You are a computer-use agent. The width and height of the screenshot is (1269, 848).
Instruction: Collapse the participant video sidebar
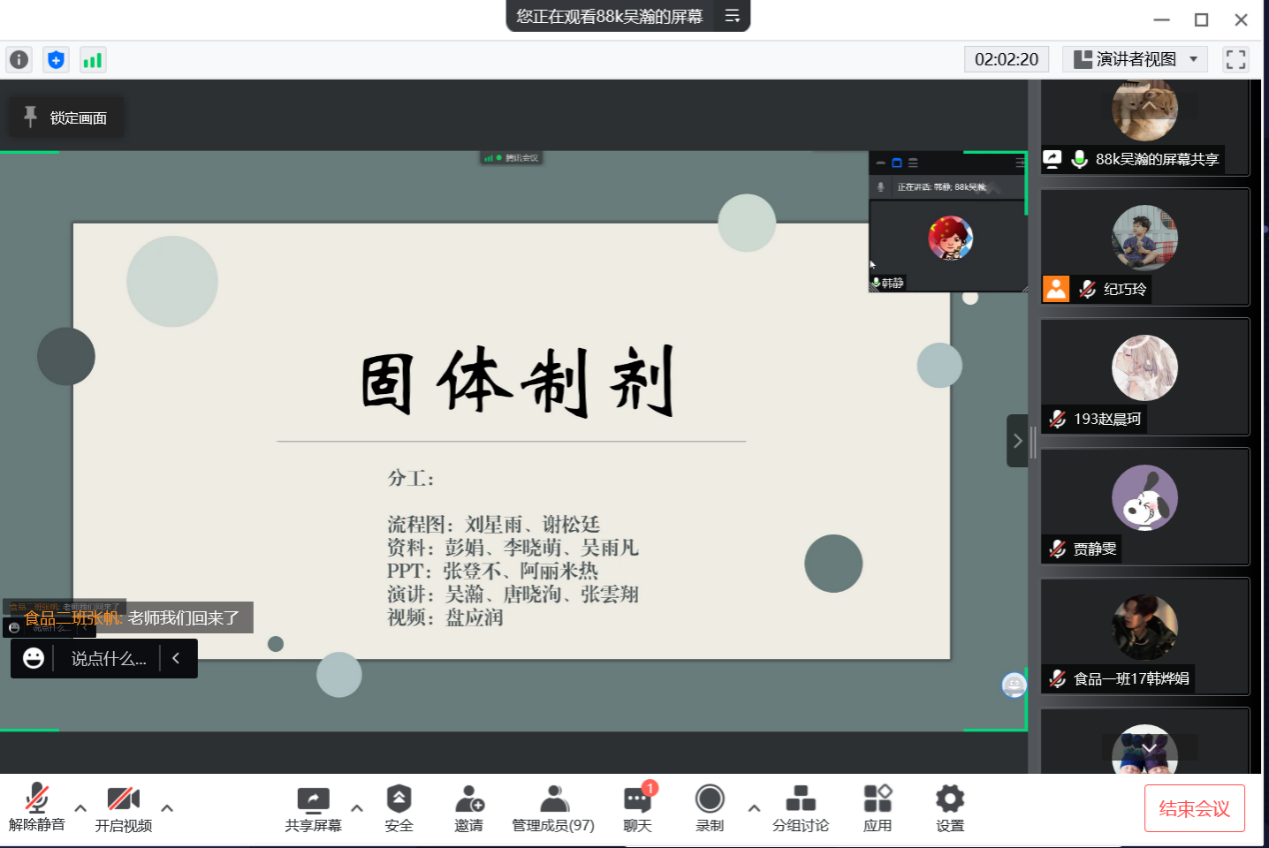[1017, 441]
